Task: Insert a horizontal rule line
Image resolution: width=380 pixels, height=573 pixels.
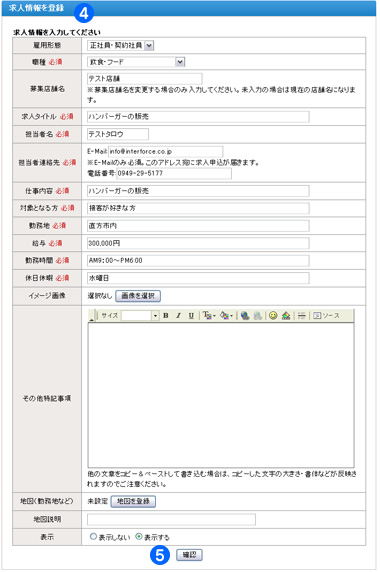Action: pos(301,316)
